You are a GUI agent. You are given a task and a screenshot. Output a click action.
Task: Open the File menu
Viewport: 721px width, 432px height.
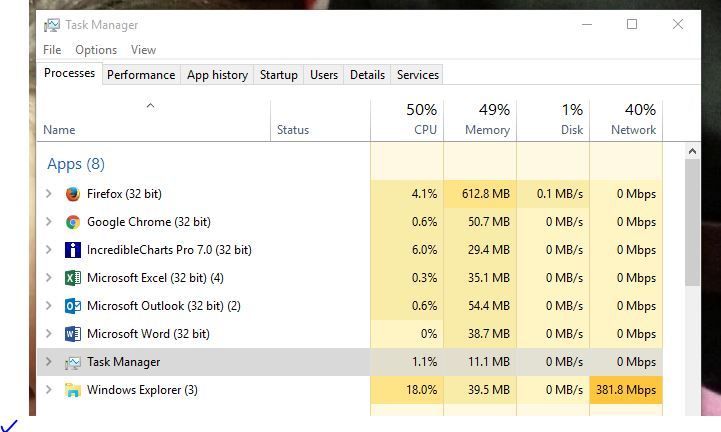pos(52,50)
